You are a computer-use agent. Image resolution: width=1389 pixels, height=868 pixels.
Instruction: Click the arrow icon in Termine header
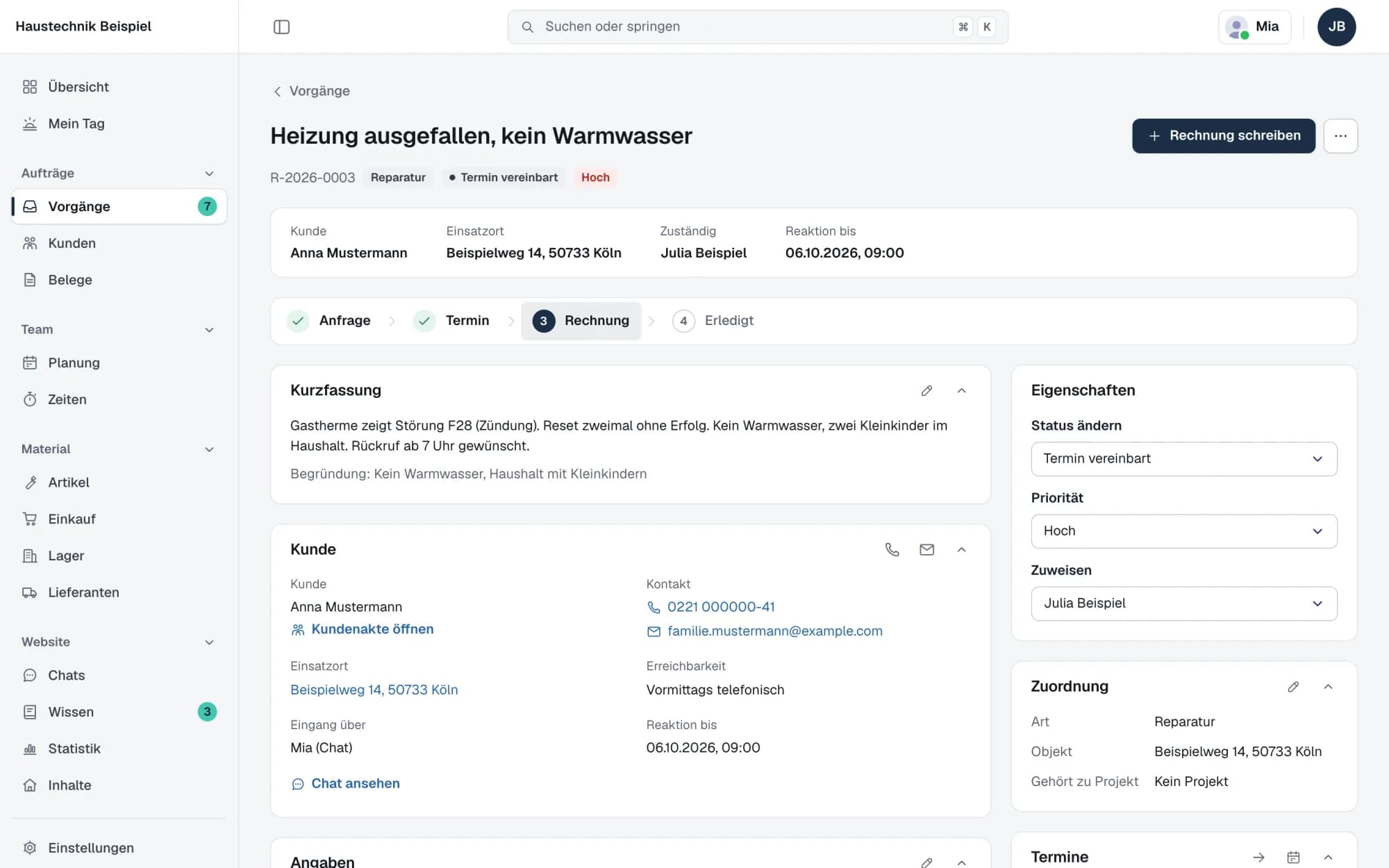click(1258, 858)
